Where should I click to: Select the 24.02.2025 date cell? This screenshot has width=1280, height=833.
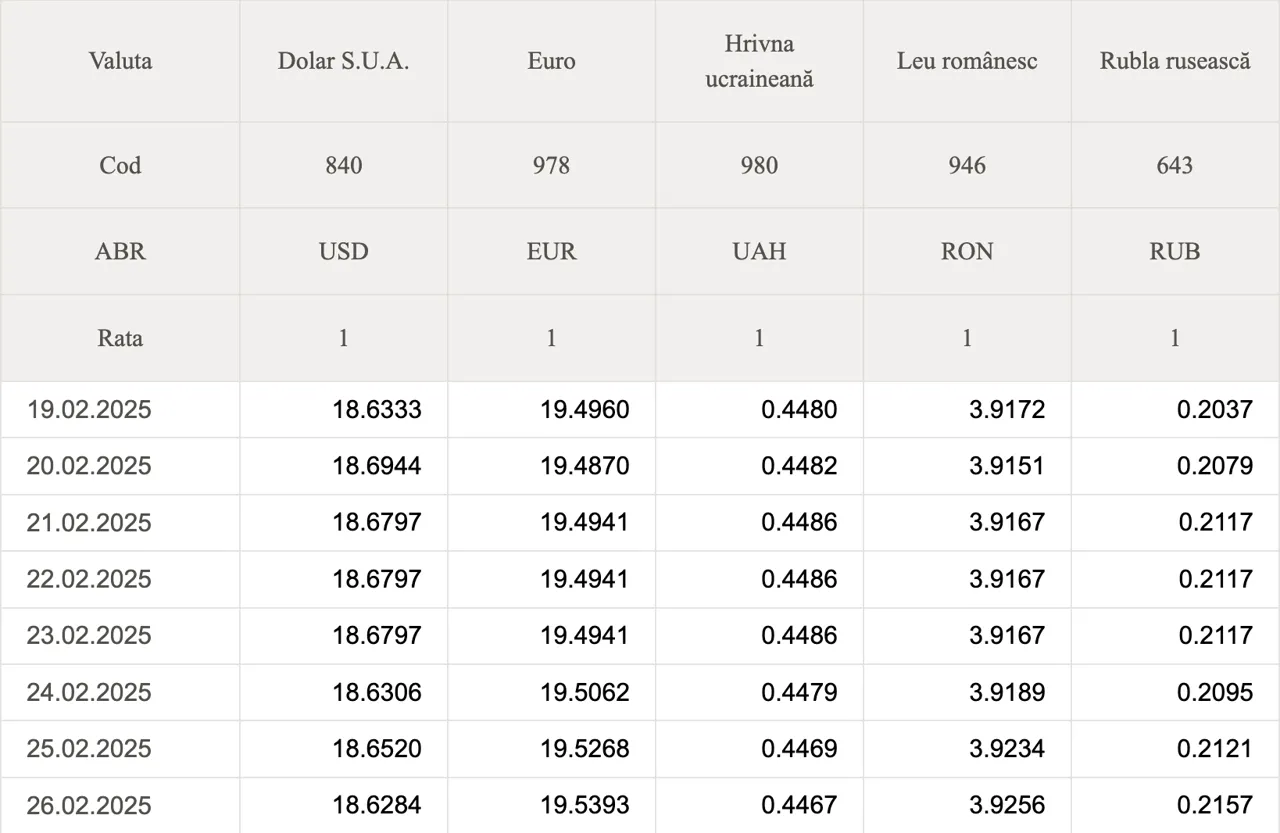(120, 692)
